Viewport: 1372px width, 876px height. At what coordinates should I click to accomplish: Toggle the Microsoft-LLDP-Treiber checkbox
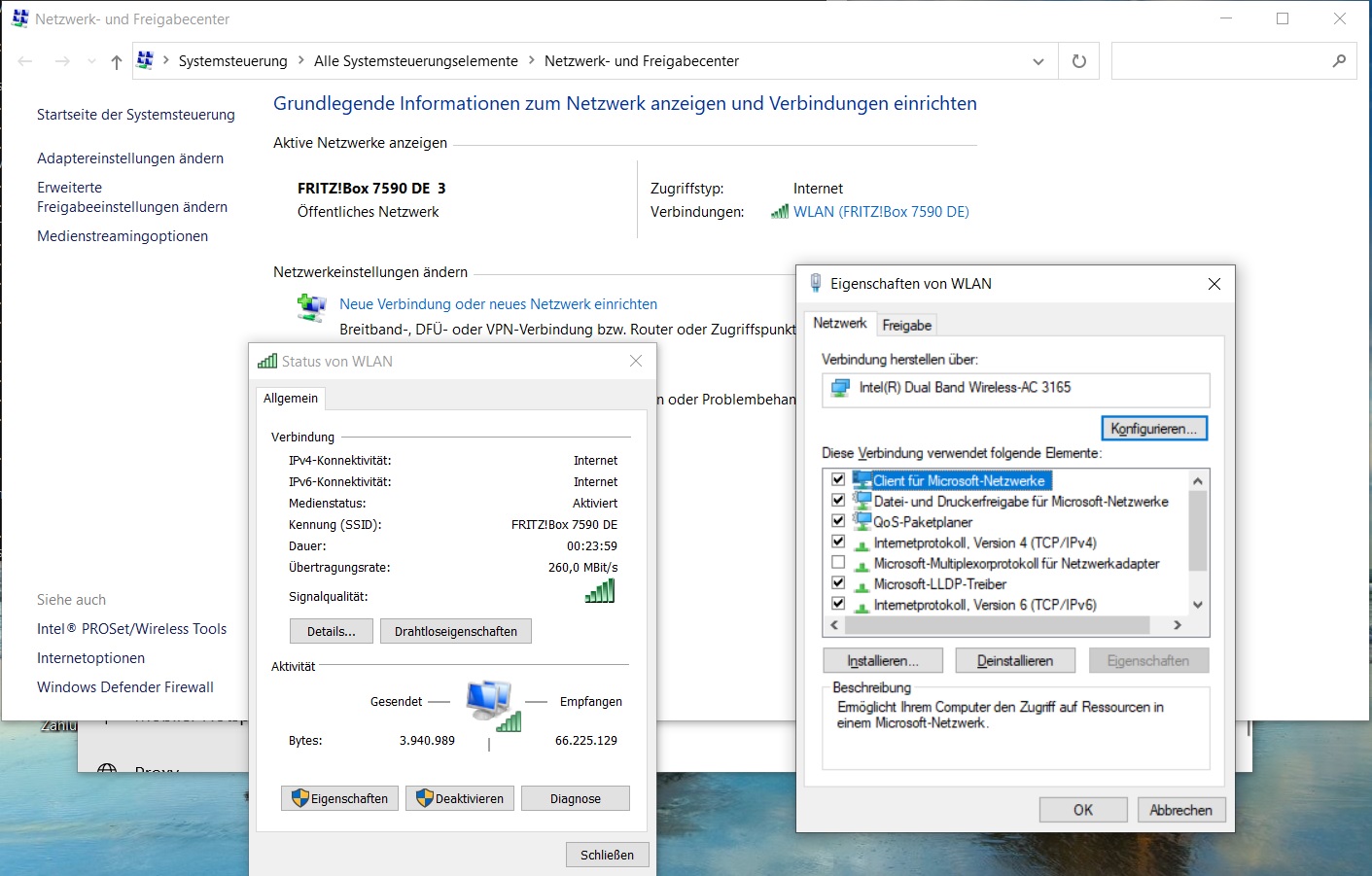pyautogui.click(x=838, y=583)
